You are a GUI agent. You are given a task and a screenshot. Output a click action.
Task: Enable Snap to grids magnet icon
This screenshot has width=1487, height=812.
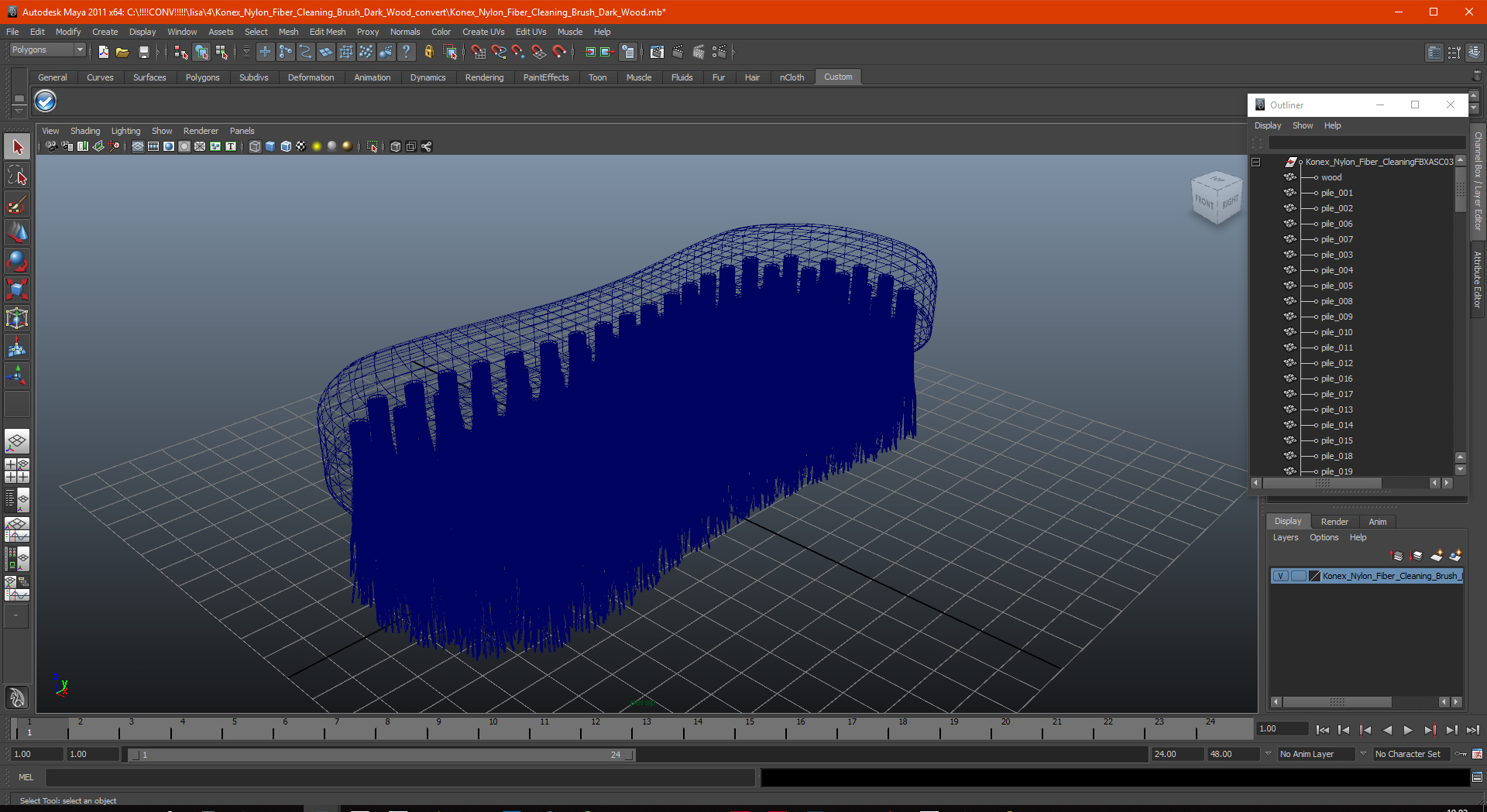tap(478, 52)
